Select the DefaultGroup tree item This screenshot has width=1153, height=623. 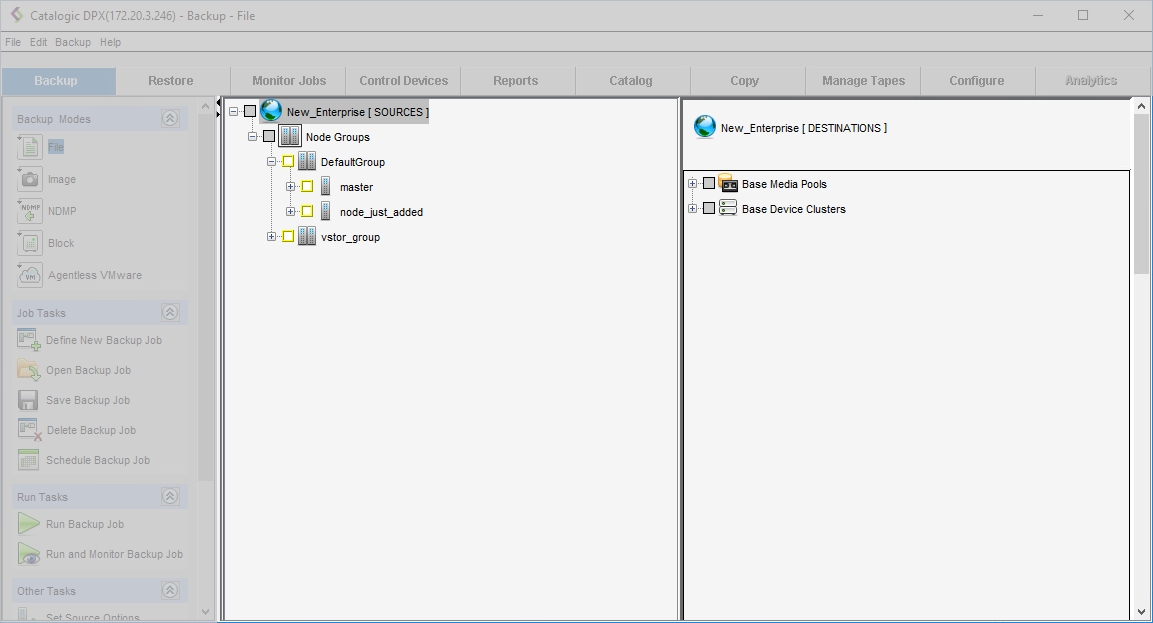click(352, 162)
